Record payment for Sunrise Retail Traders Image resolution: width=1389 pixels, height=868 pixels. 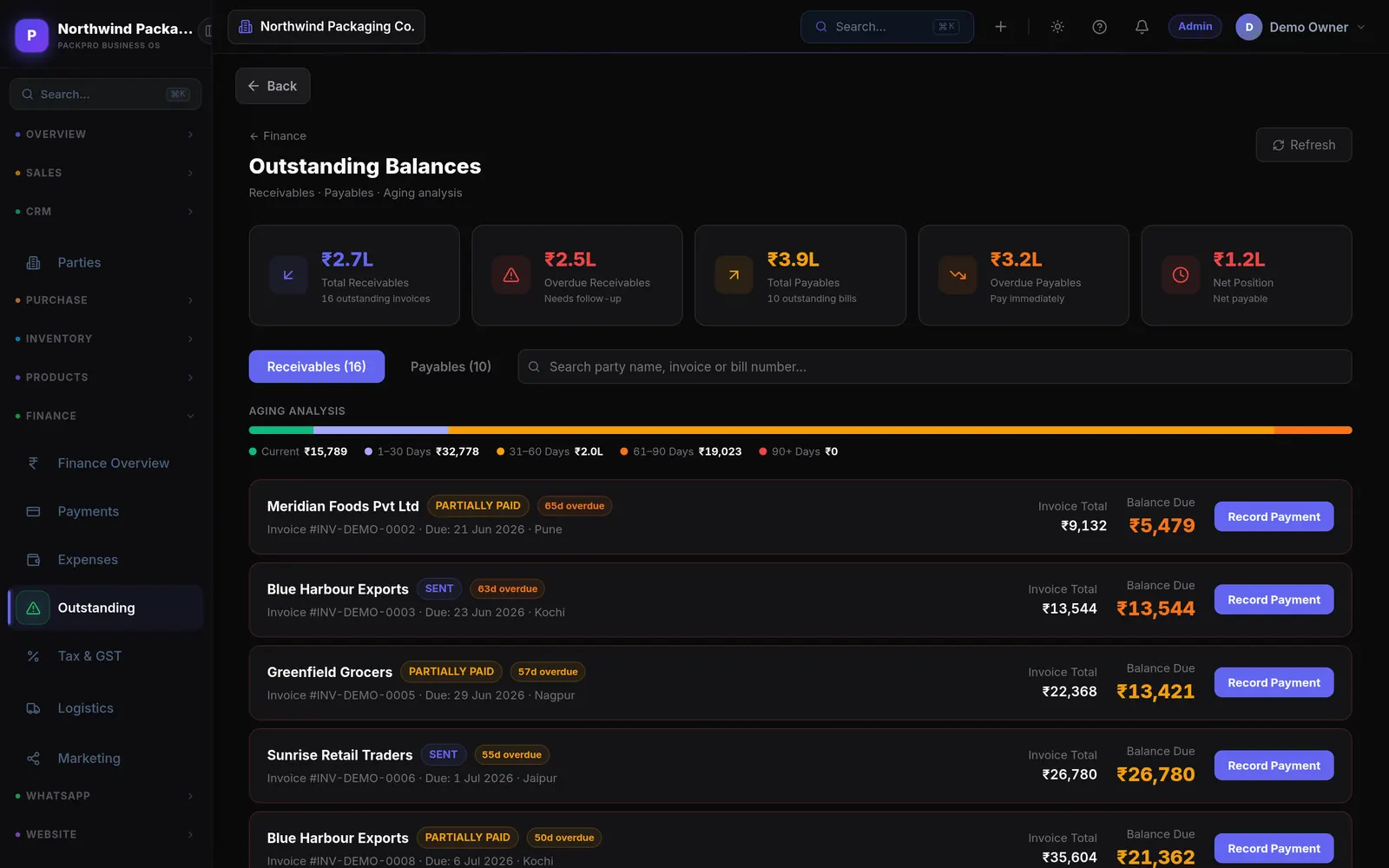coord(1274,766)
